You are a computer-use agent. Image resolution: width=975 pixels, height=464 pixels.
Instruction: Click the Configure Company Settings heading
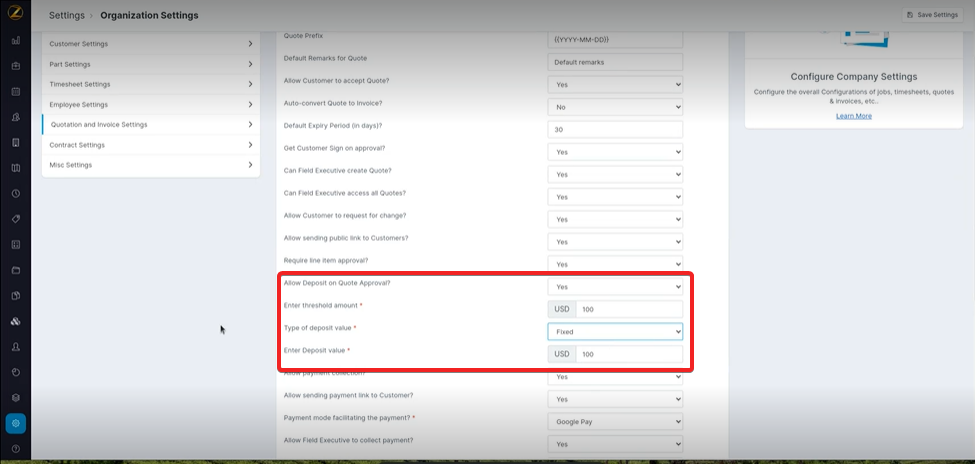pos(854,77)
